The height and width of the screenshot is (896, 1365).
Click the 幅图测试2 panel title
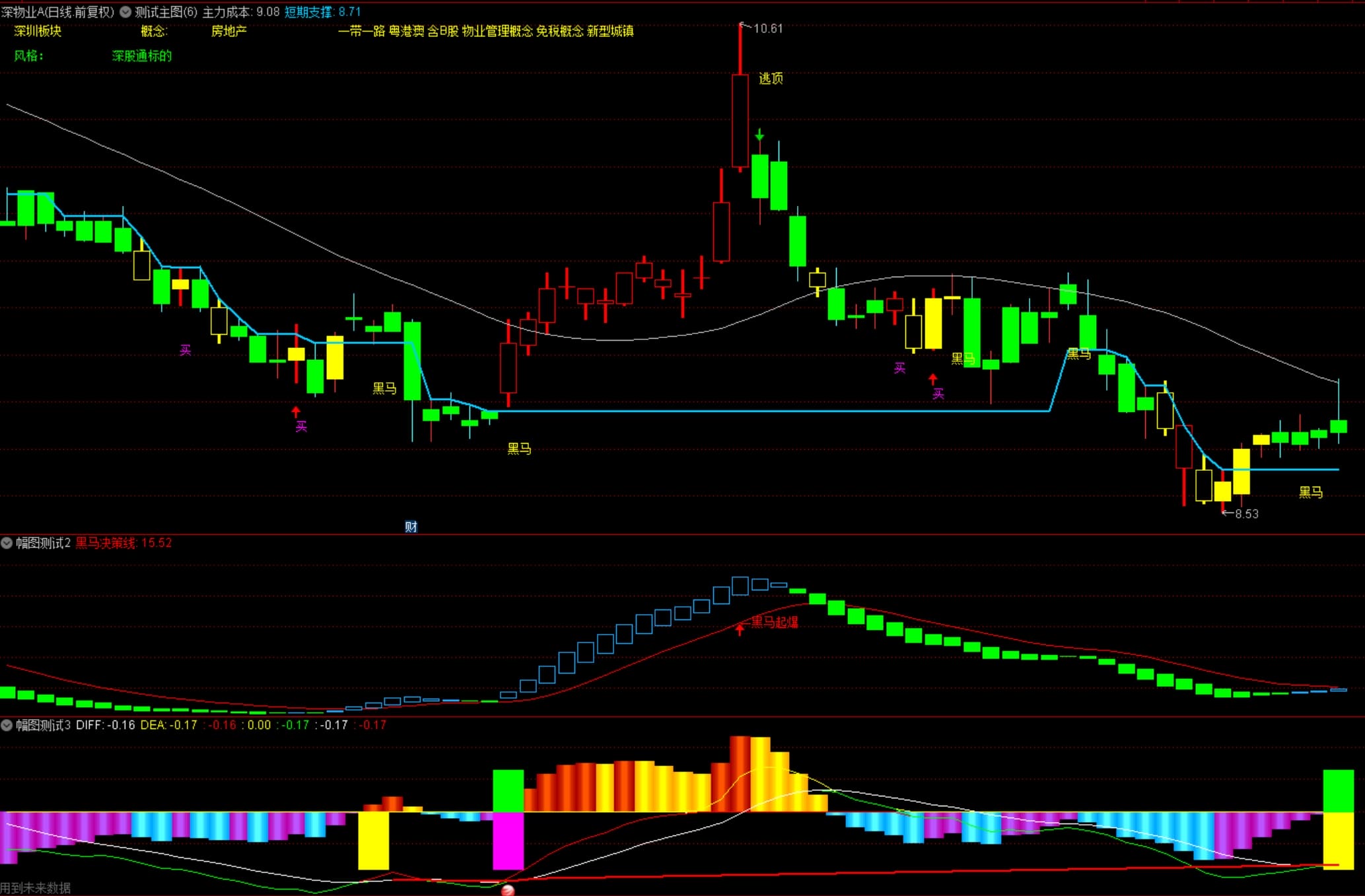click(x=43, y=543)
